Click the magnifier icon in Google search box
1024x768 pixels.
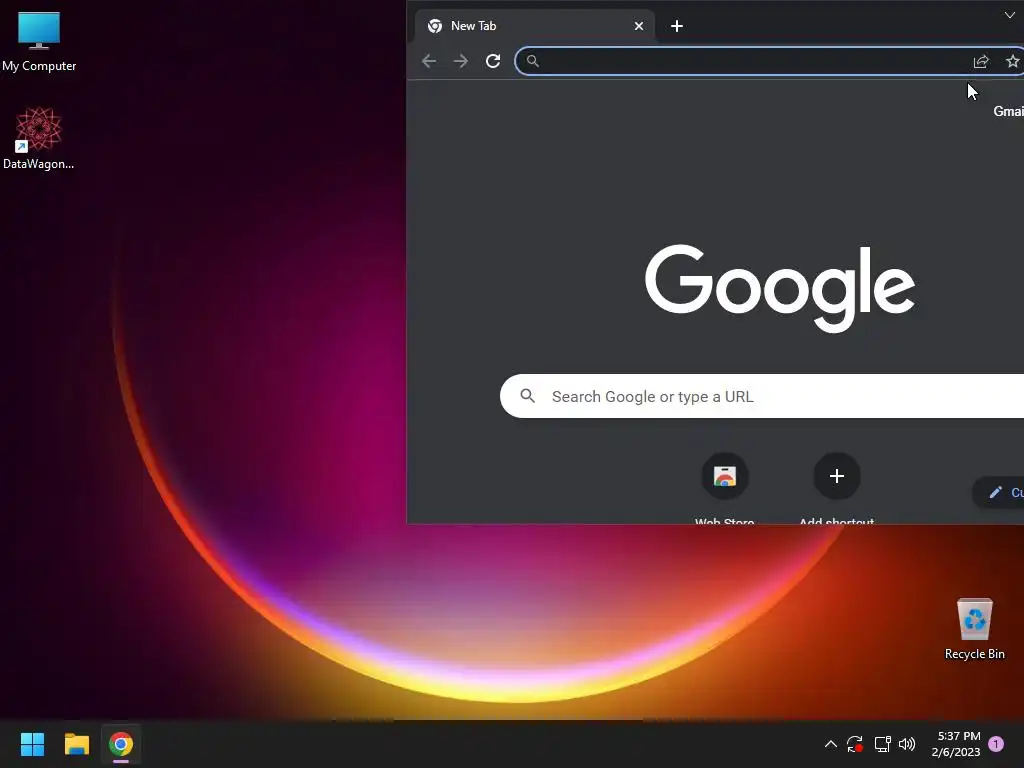(528, 396)
